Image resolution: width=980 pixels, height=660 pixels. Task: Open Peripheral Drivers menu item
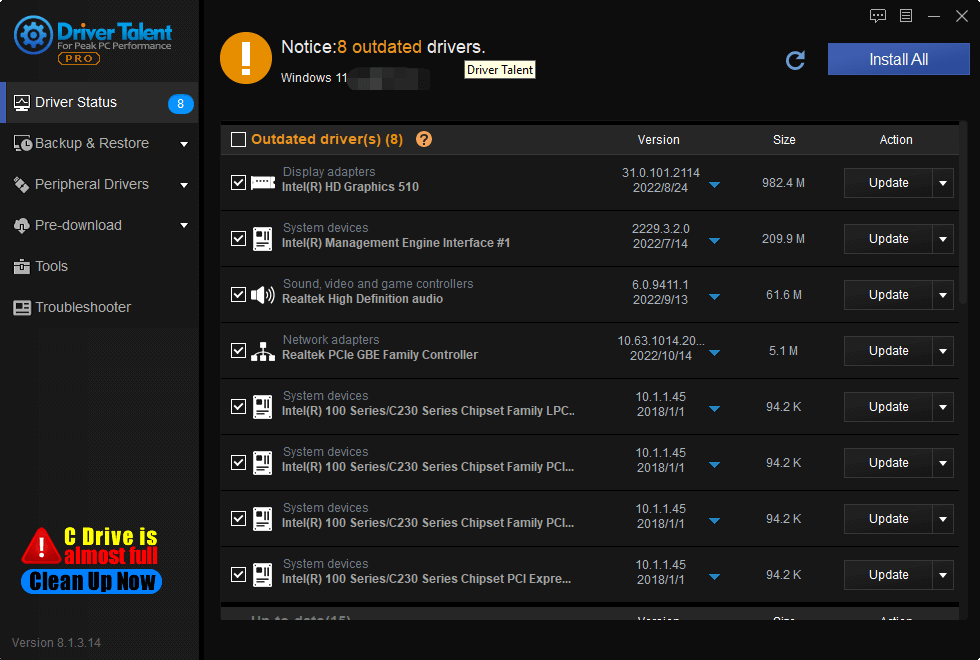[x=100, y=184]
